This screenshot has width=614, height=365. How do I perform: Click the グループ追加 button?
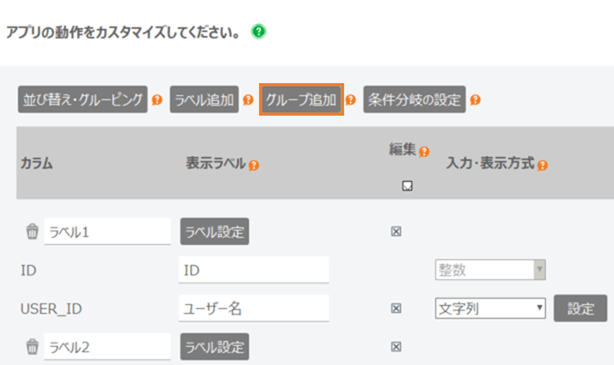pyautogui.click(x=301, y=99)
